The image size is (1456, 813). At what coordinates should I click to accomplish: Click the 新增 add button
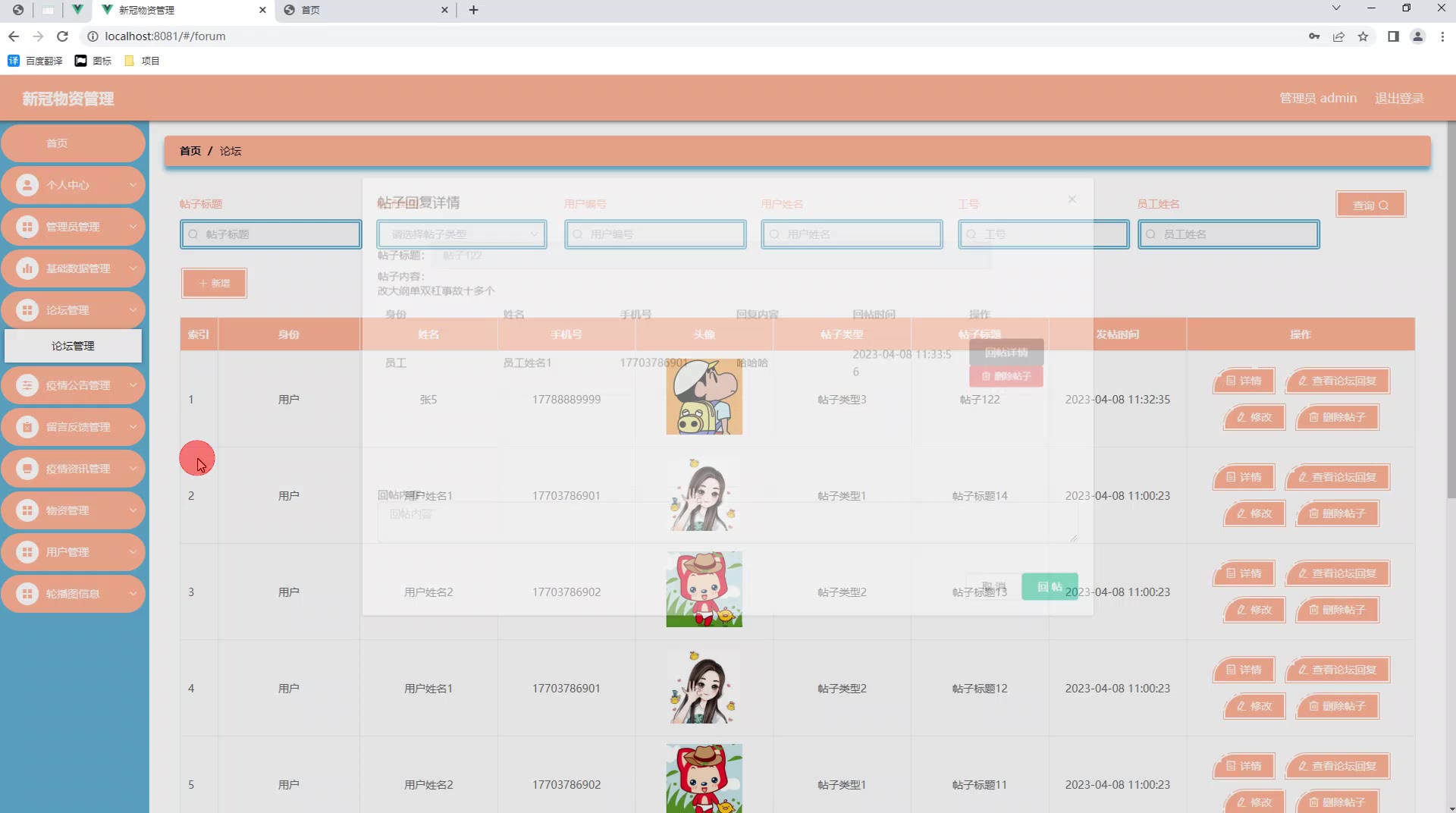pyautogui.click(x=214, y=283)
